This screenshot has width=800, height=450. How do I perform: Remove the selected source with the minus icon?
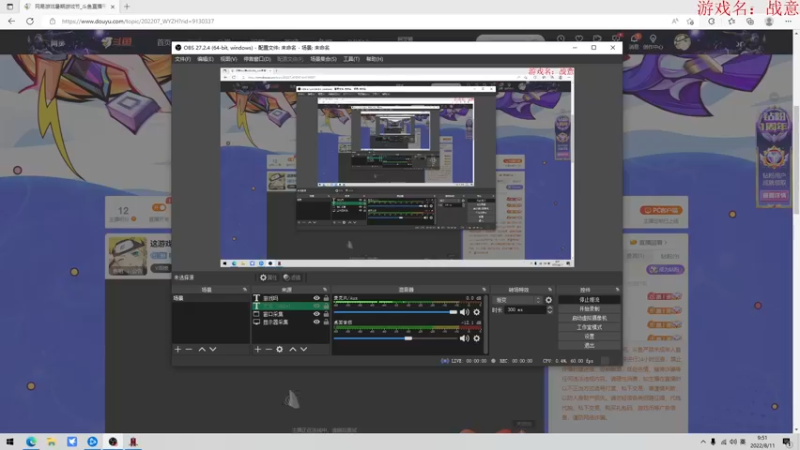click(268, 349)
